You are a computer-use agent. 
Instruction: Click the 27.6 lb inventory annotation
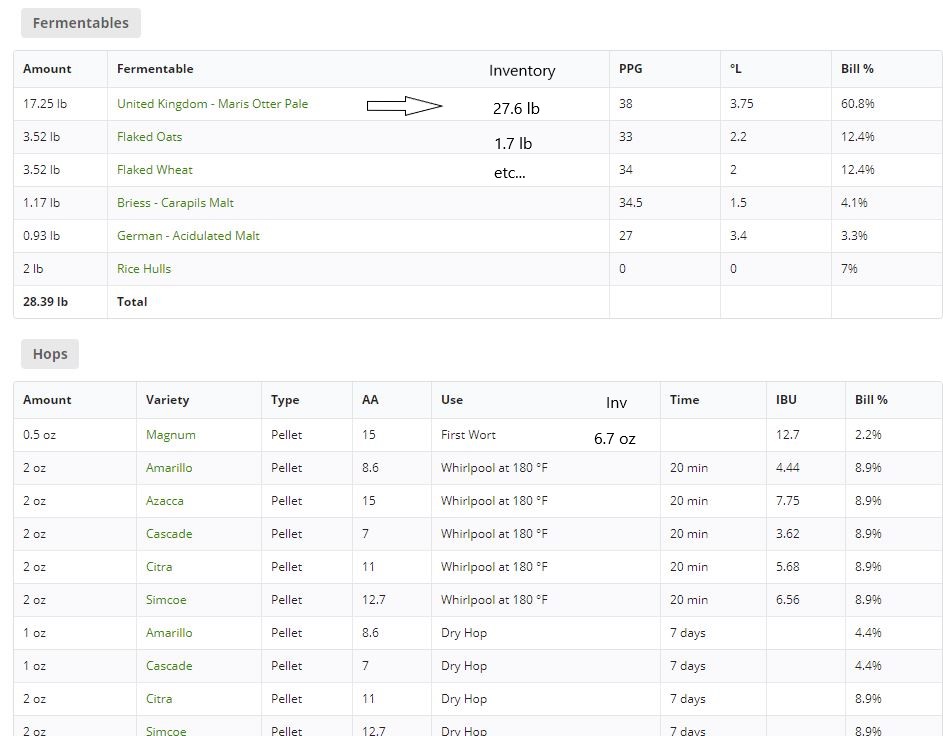pos(516,109)
